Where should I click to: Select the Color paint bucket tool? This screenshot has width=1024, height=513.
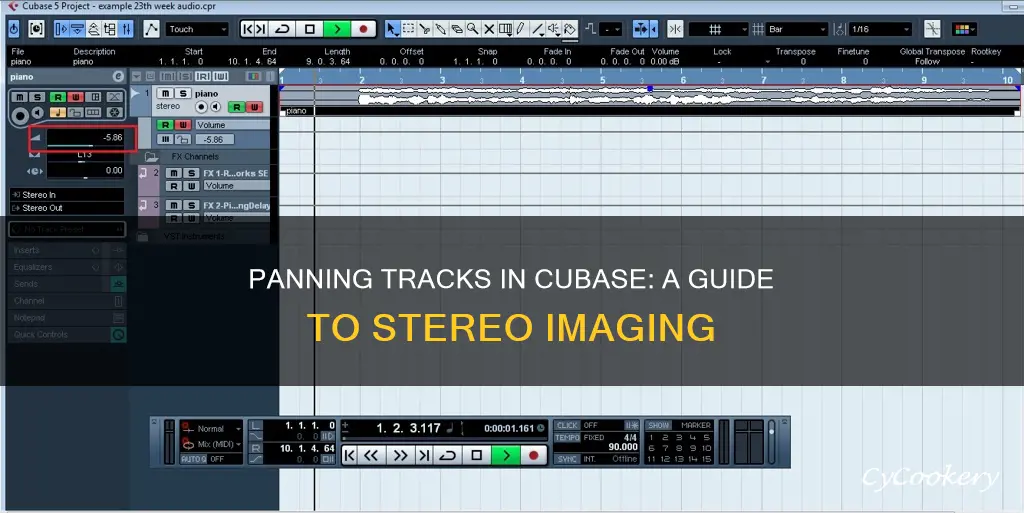point(569,29)
